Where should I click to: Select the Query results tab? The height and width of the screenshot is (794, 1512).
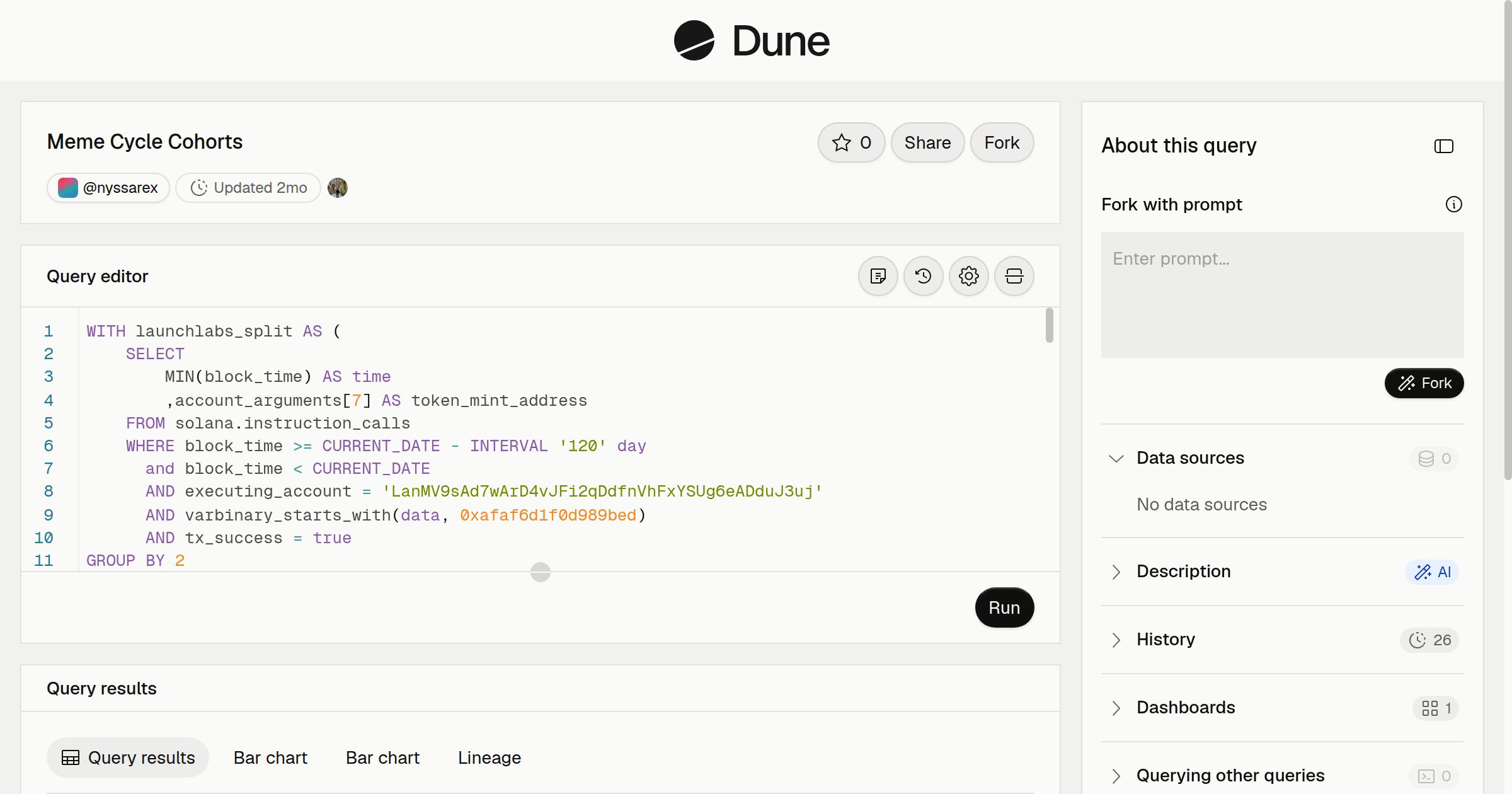tap(128, 757)
